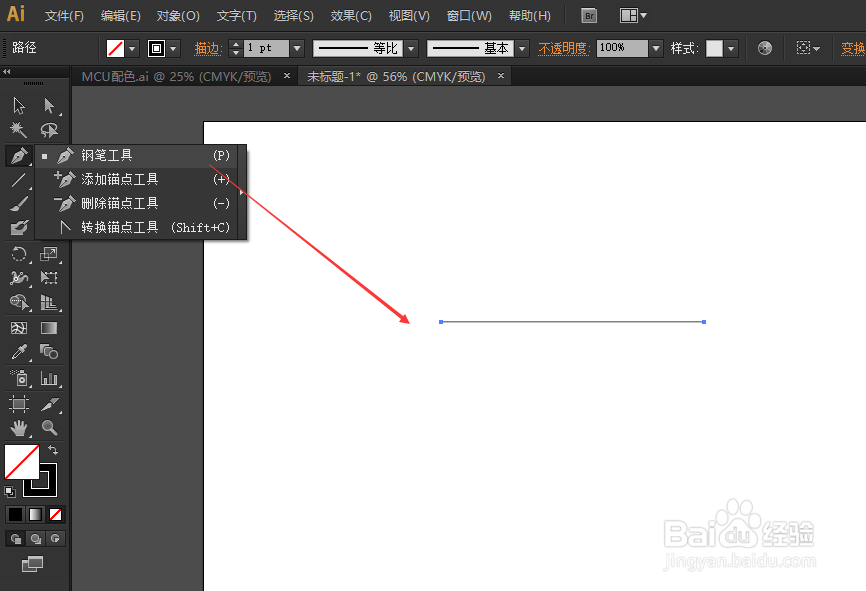Open the 不透明度 transparency panel link
The height and width of the screenshot is (591, 866).
pyautogui.click(x=564, y=49)
